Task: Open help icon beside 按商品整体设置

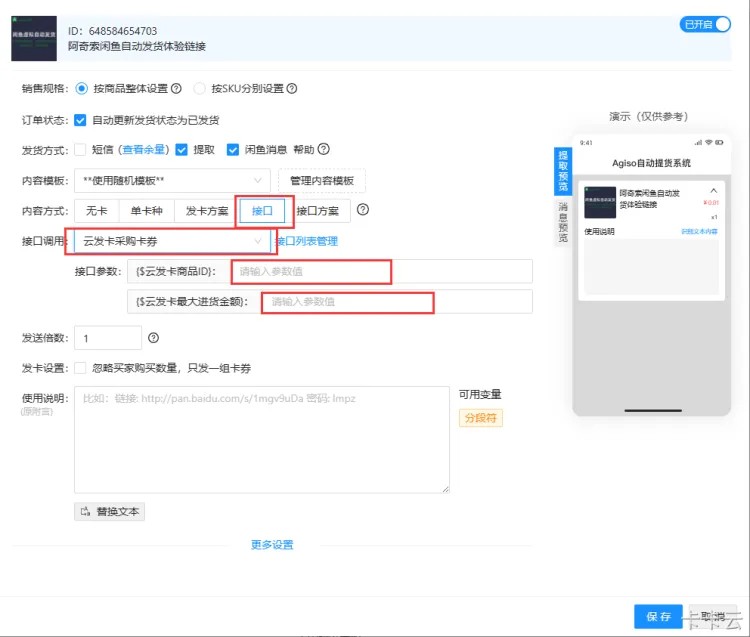Action: [176, 88]
